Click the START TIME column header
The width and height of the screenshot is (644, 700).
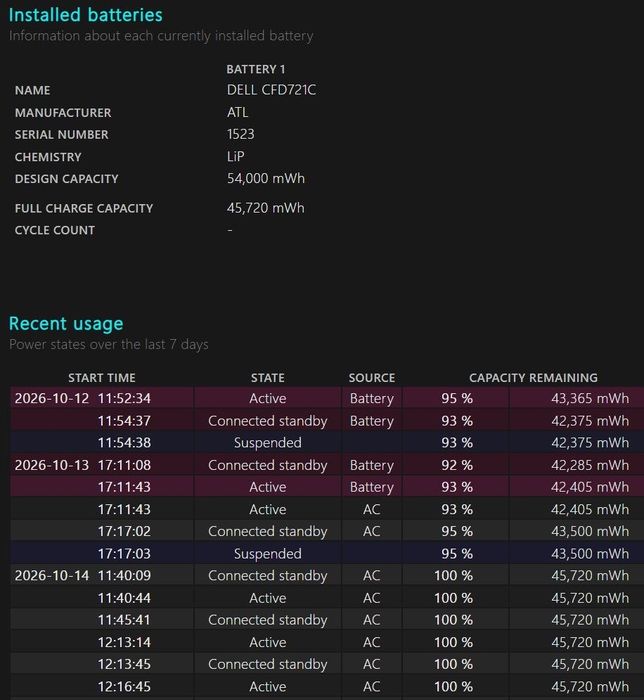point(102,378)
